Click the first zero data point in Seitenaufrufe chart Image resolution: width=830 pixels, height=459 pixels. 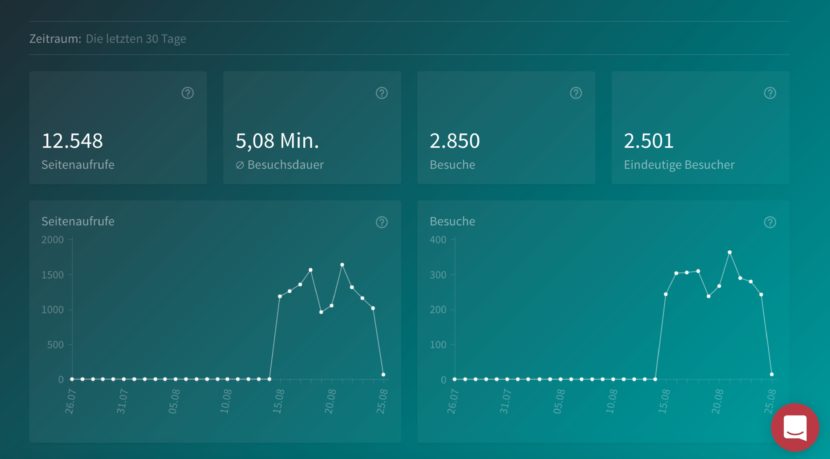[x=72, y=379]
